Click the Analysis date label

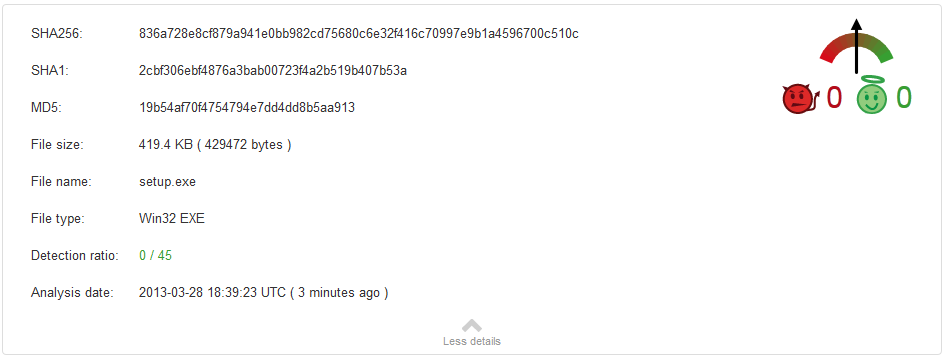pos(72,293)
